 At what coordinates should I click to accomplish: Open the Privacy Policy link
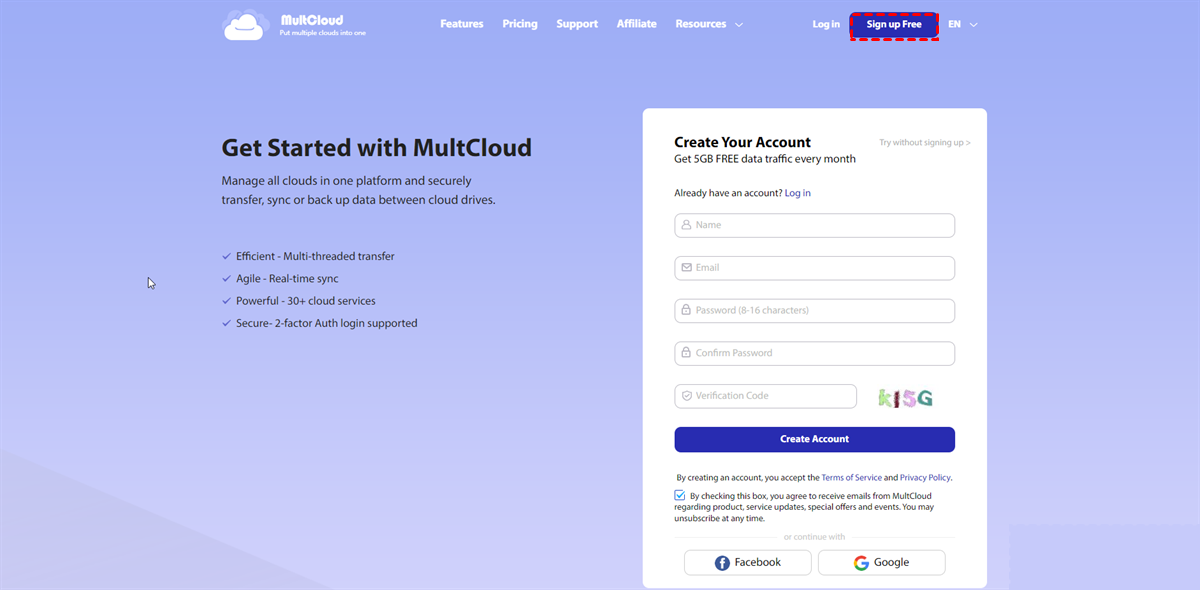[x=925, y=478]
